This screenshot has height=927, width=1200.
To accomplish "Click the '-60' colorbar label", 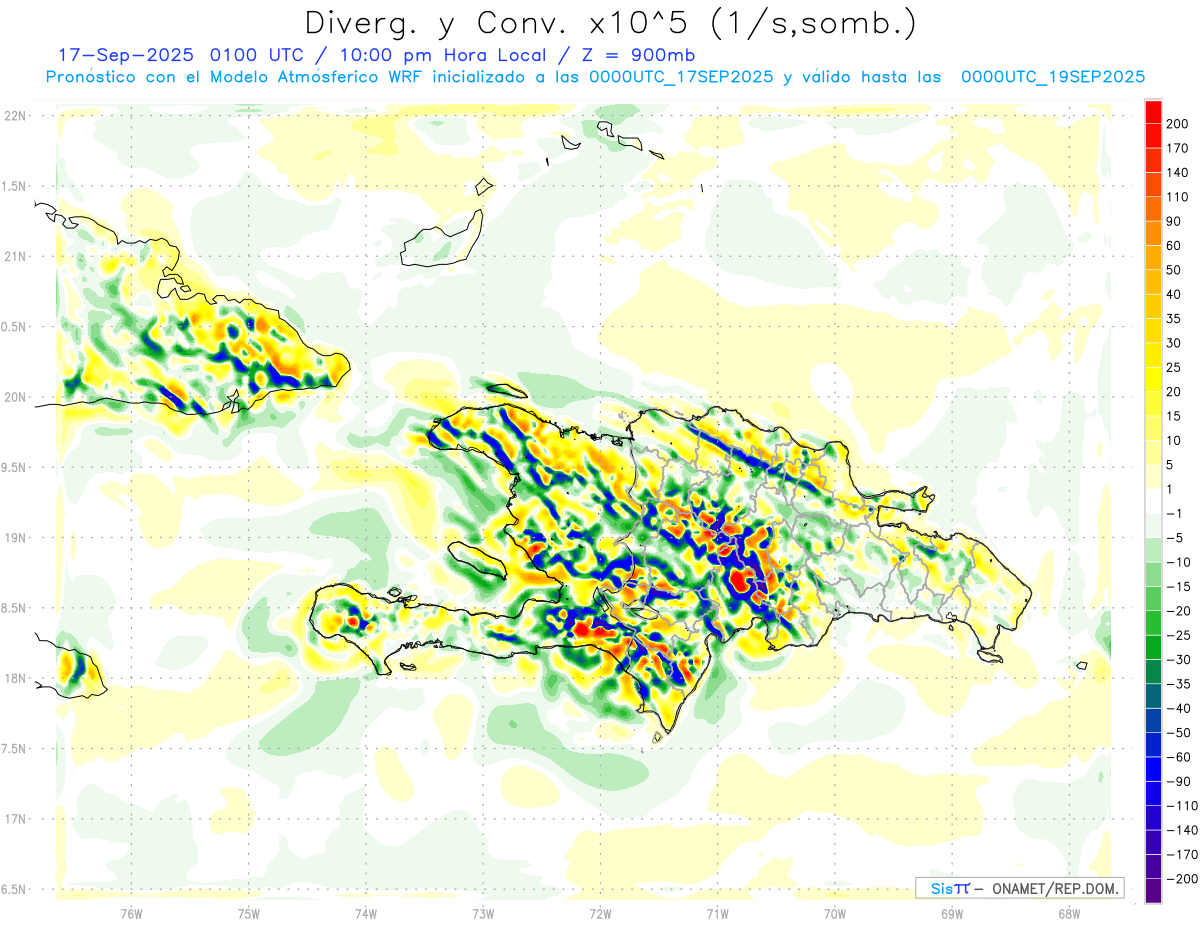I will [x=1177, y=757].
